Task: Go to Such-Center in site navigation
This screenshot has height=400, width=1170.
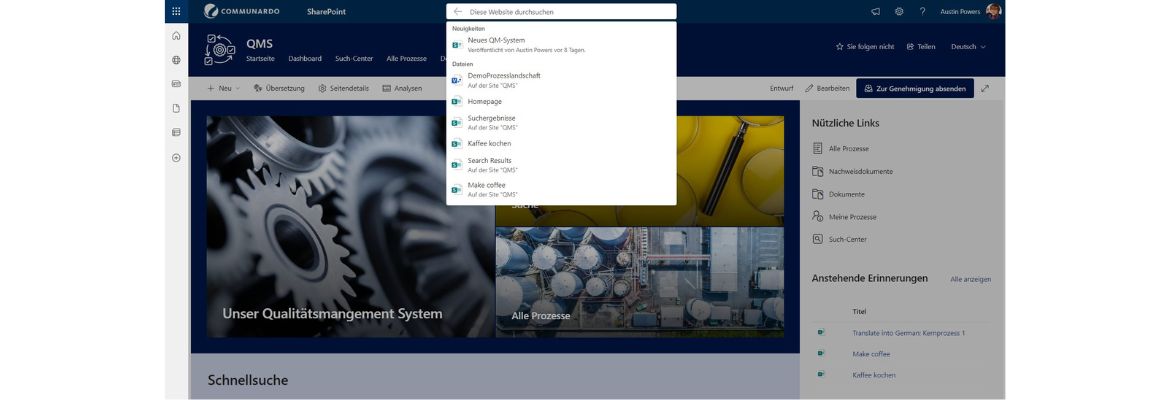Action: 354,59
